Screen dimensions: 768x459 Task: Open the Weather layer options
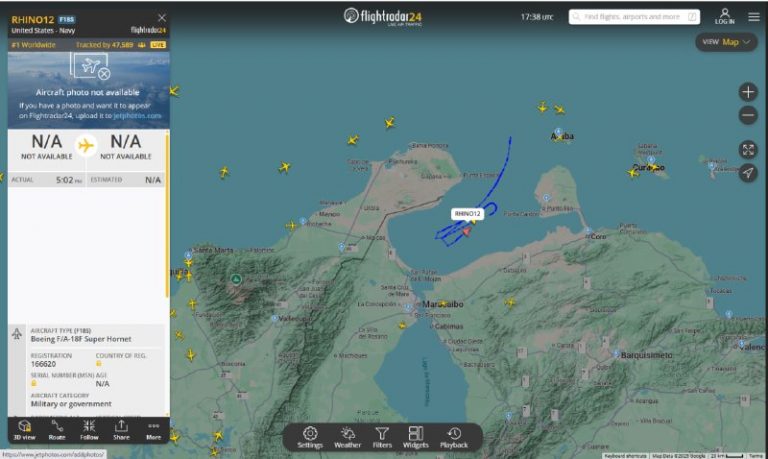point(347,437)
